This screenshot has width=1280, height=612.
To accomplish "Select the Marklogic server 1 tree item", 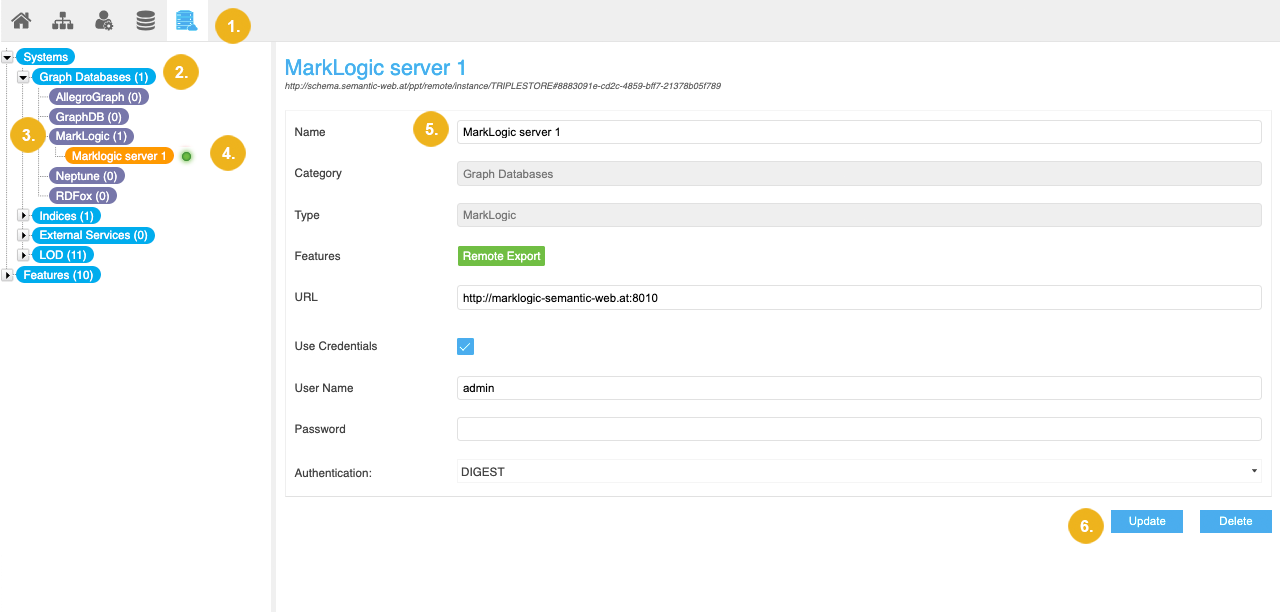I will pos(119,156).
